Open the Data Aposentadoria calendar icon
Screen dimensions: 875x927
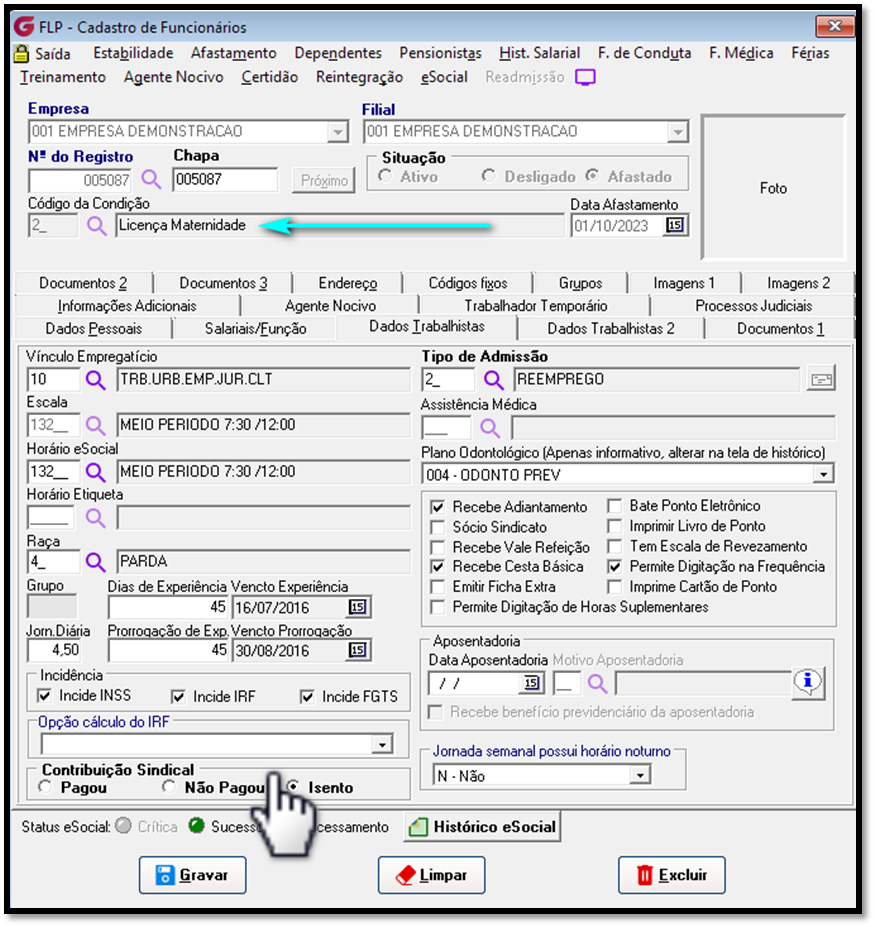coord(531,683)
